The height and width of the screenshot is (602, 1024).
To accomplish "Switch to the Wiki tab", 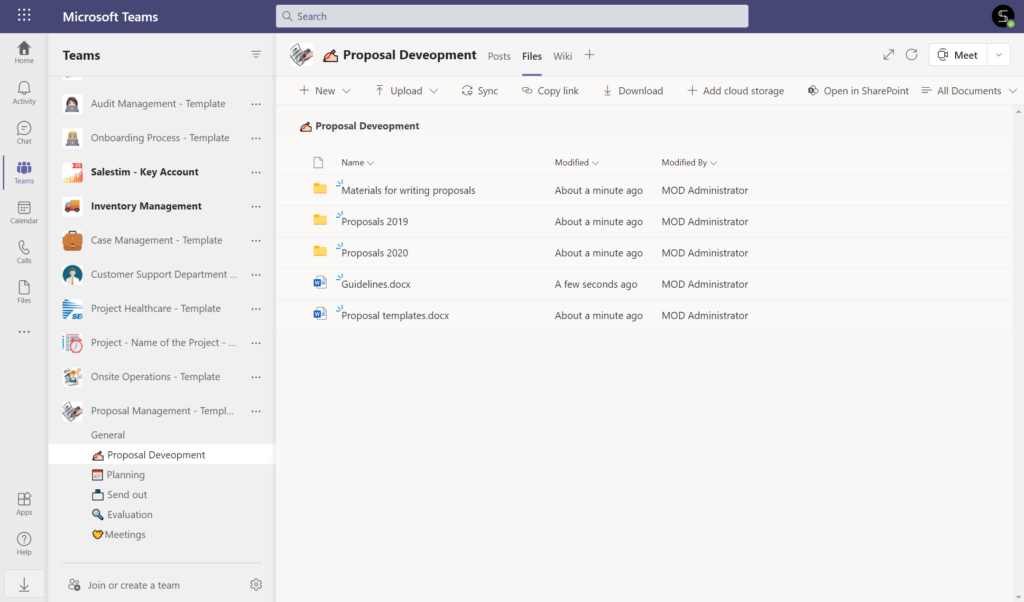I will (x=562, y=56).
